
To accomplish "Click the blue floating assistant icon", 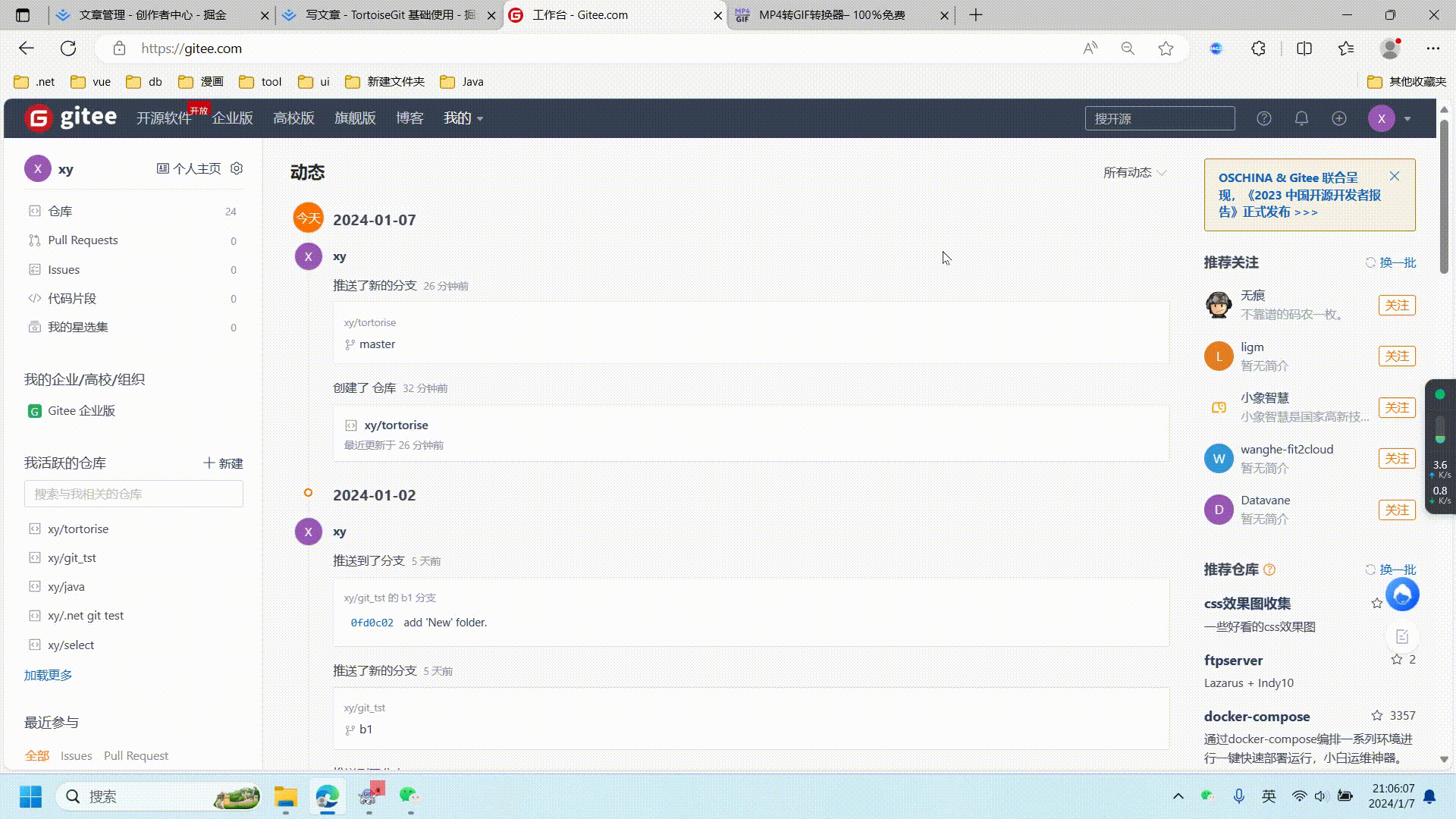I will [1402, 595].
